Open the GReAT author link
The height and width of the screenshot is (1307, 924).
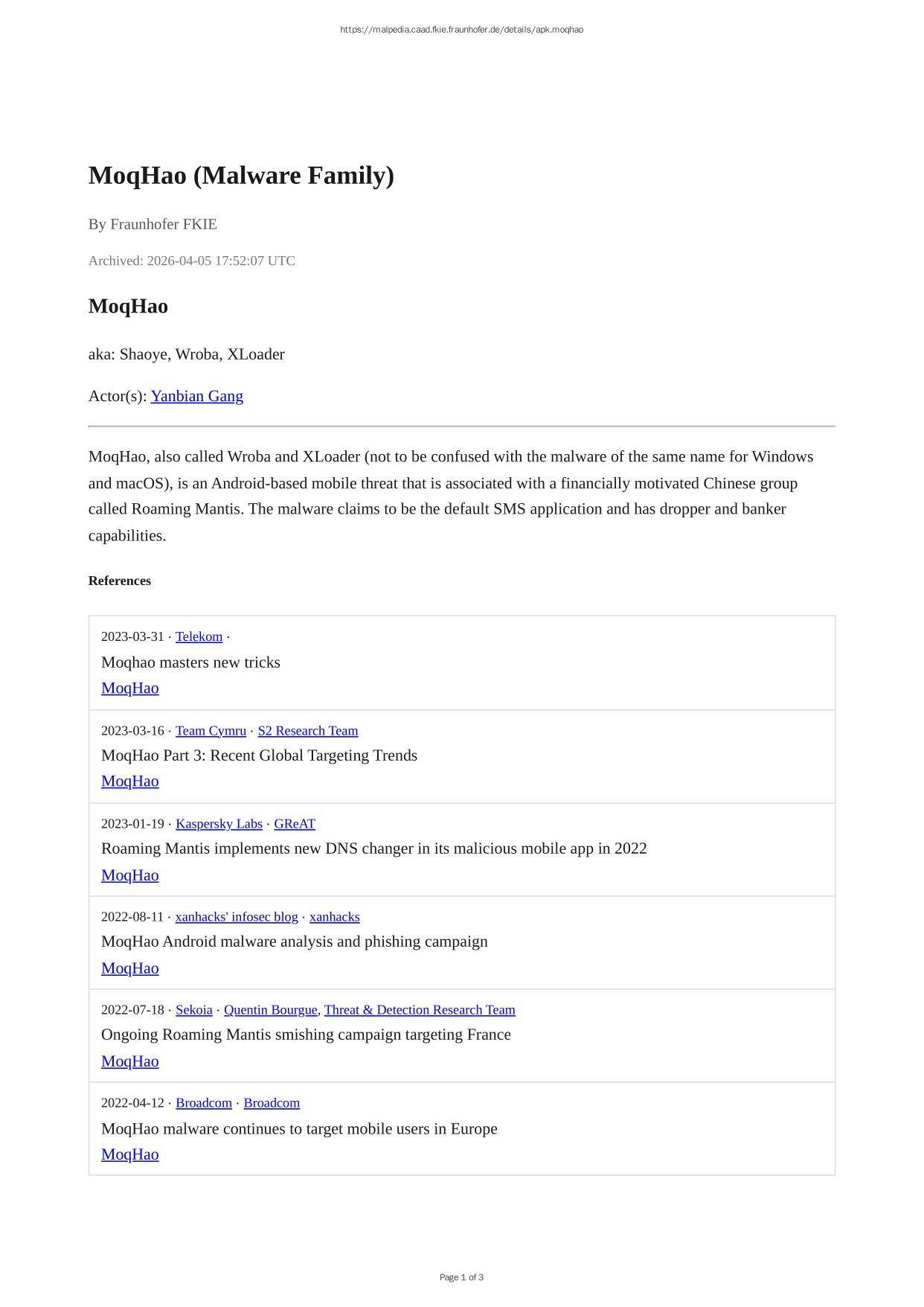click(295, 824)
